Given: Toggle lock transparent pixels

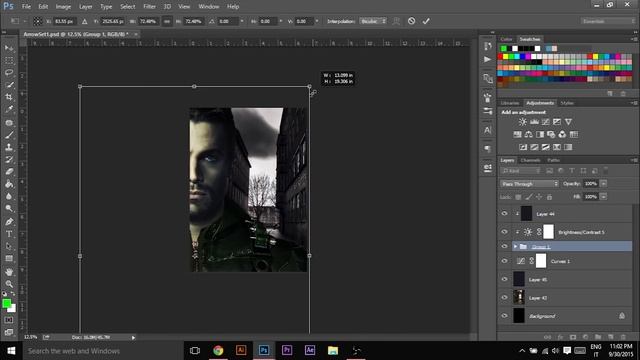Looking at the screenshot, I should (518, 197).
